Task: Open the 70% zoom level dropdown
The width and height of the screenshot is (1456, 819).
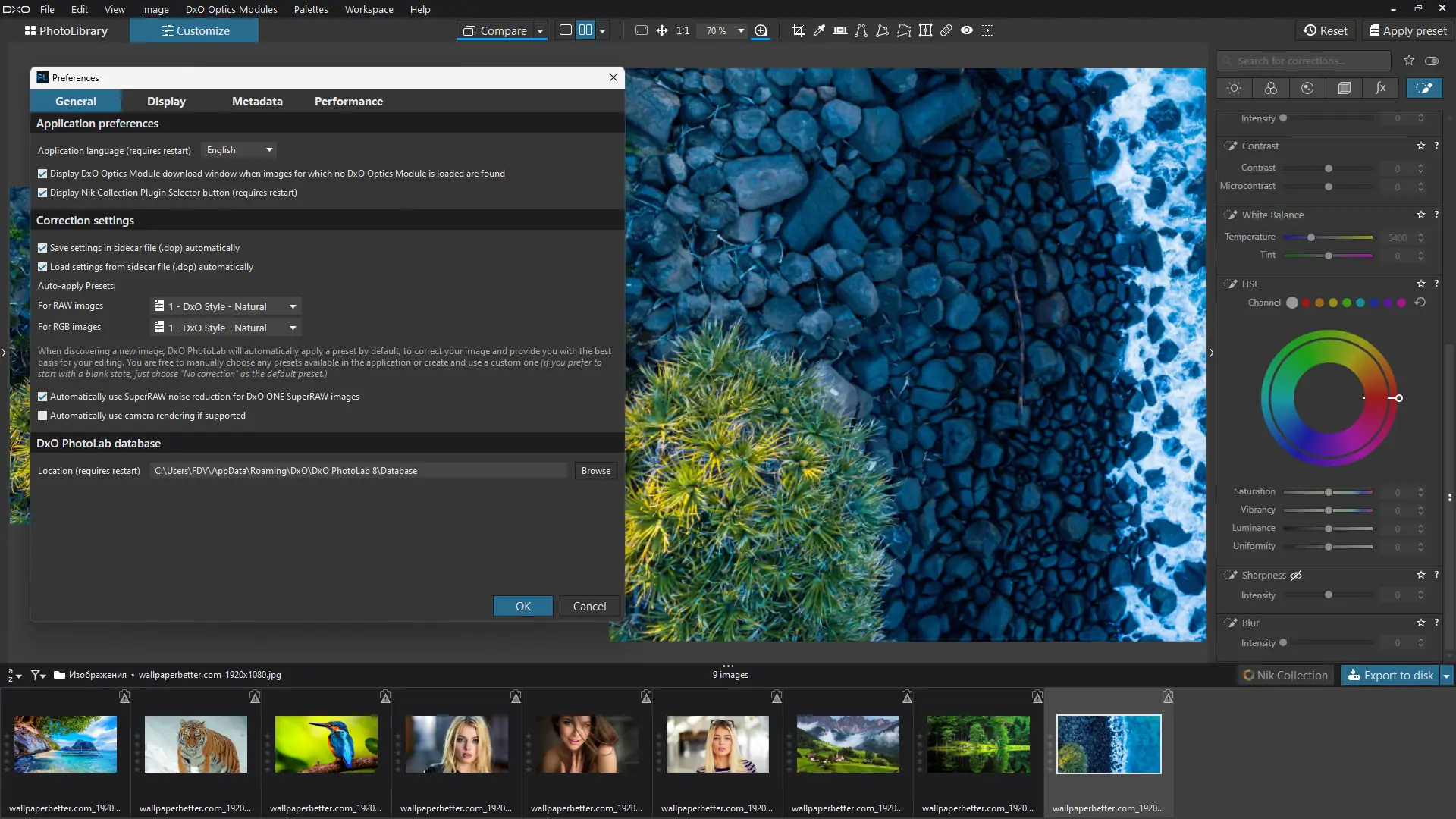Action: [x=741, y=31]
